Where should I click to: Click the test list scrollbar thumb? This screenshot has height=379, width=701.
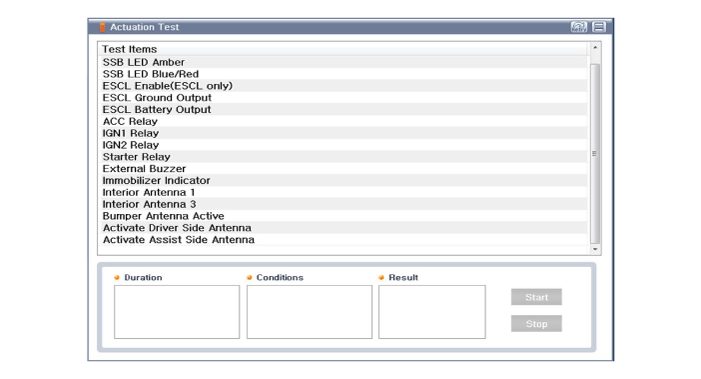point(595,153)
